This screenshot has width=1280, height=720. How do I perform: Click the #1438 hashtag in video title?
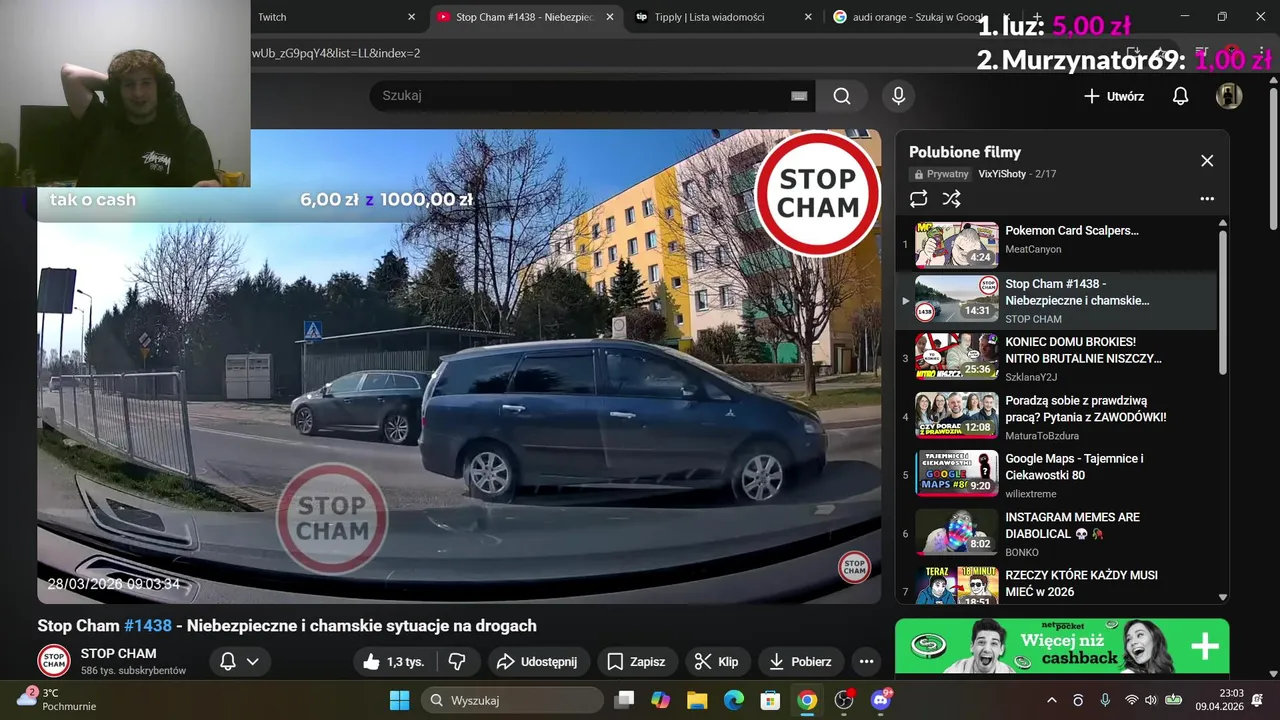148,626
